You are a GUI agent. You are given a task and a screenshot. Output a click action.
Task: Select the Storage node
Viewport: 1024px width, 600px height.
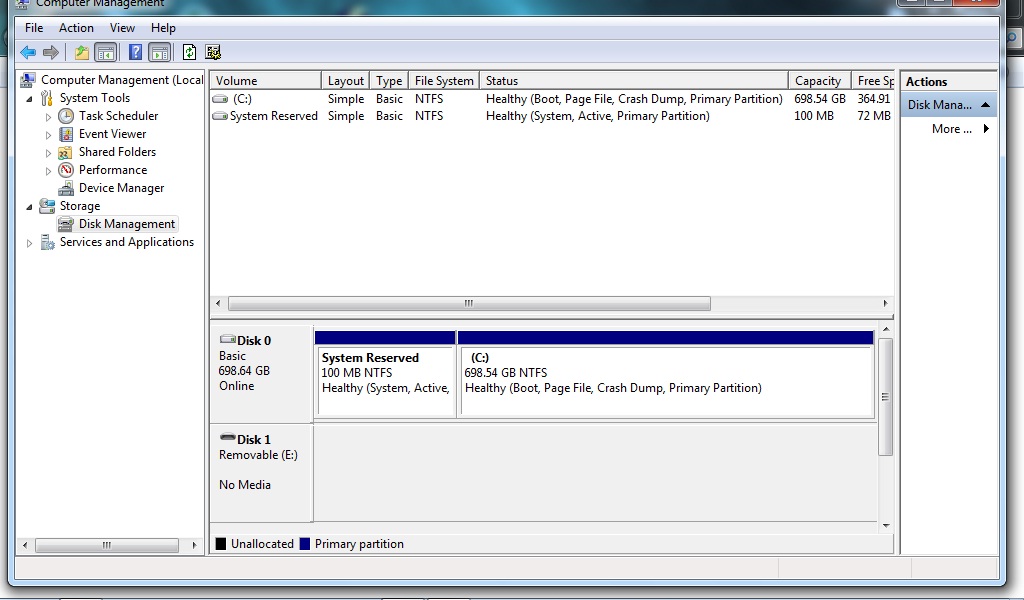tap(80, 206)
